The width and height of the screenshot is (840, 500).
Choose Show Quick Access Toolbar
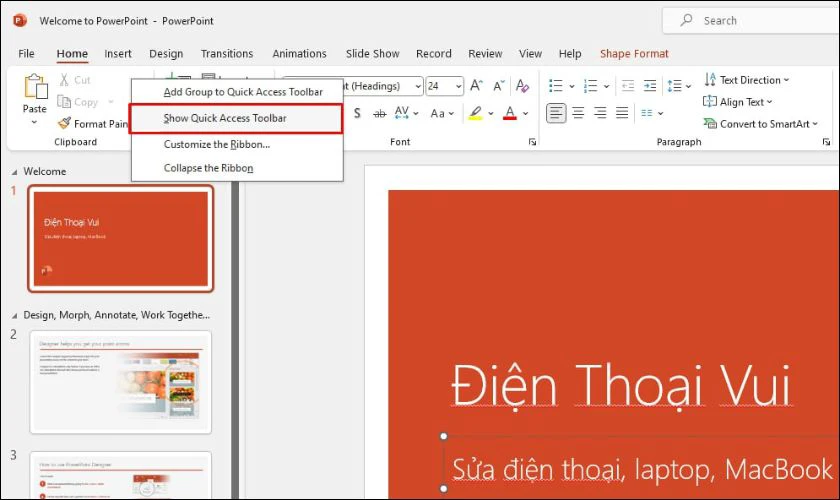pyautogui.click(x=236, y=118)
